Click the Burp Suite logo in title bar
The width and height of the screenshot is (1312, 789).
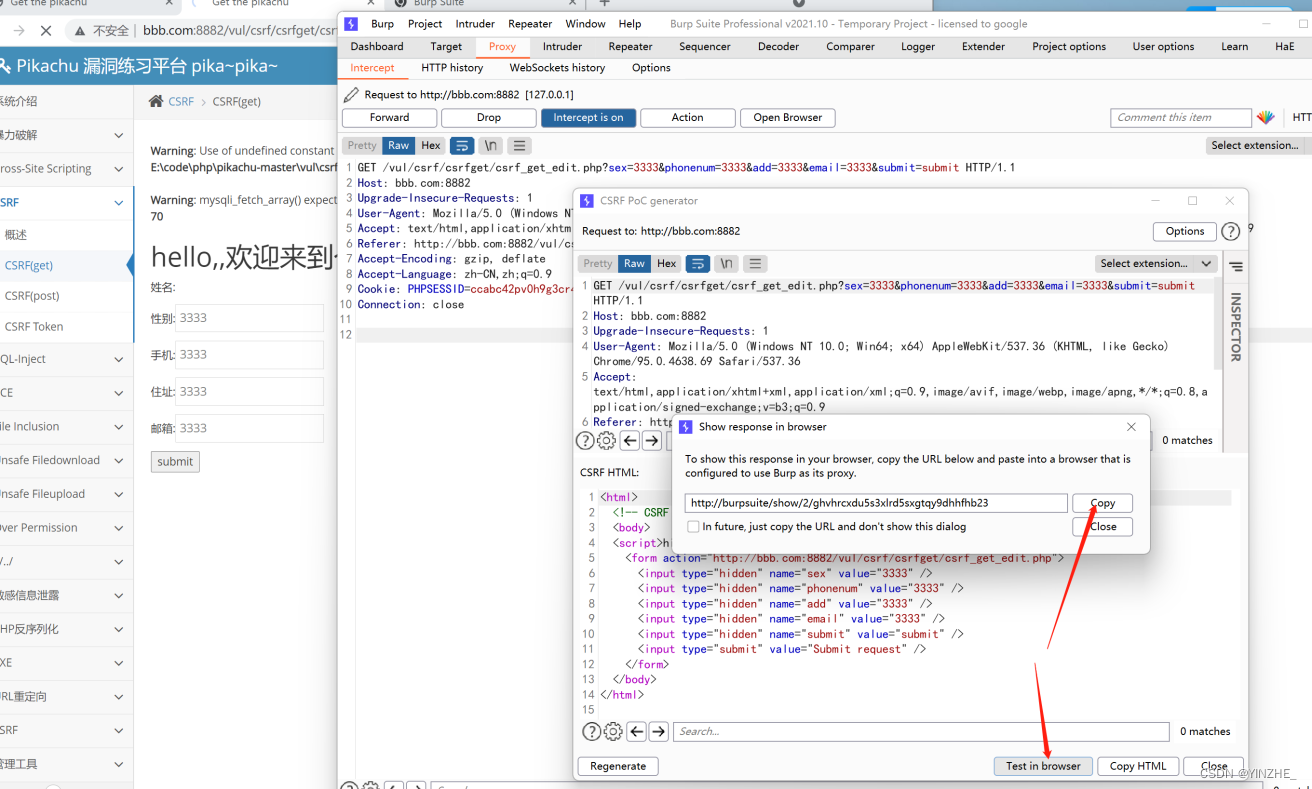point(351,24)
